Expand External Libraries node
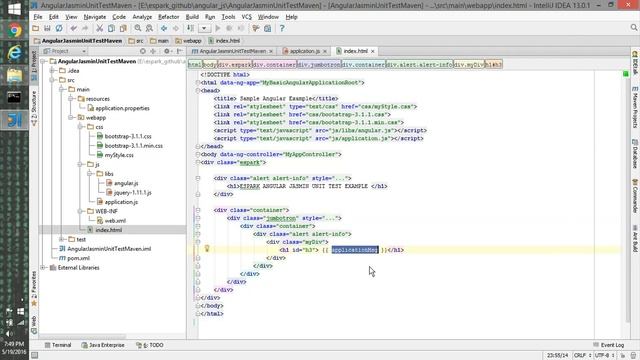Viewport: 640px width, 360px height. pos(42,268)
